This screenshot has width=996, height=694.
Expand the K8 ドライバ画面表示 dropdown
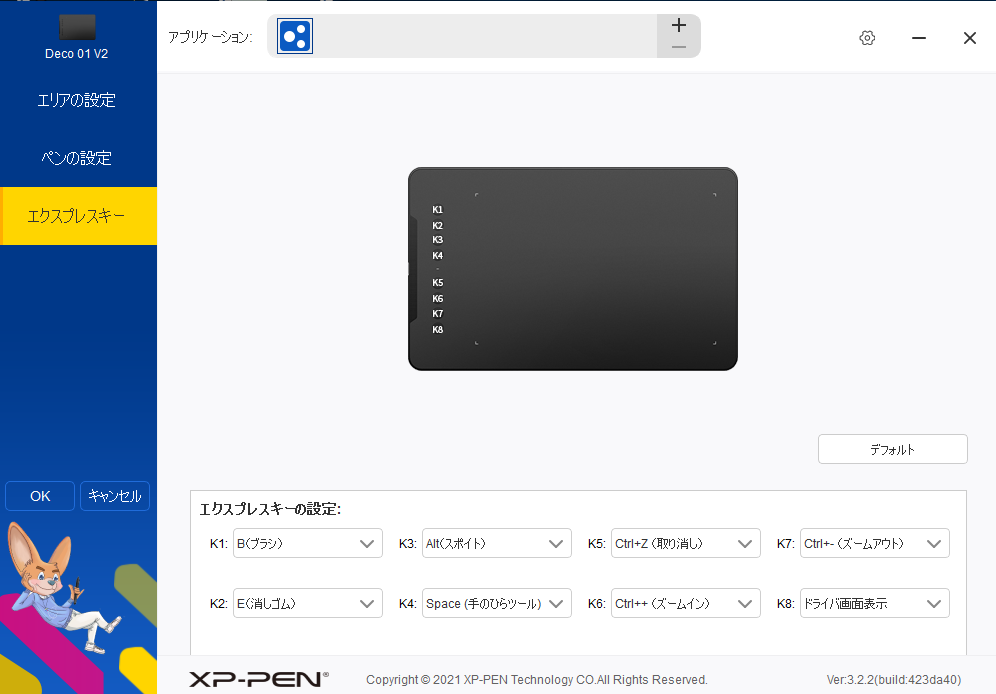click(875, 603)
